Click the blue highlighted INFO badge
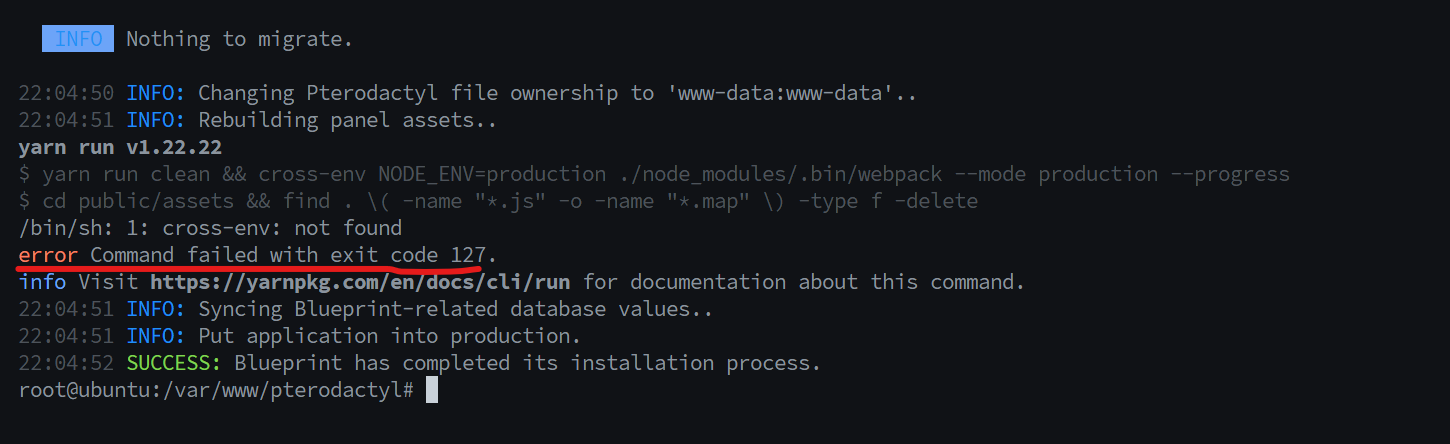 (78, 39)
